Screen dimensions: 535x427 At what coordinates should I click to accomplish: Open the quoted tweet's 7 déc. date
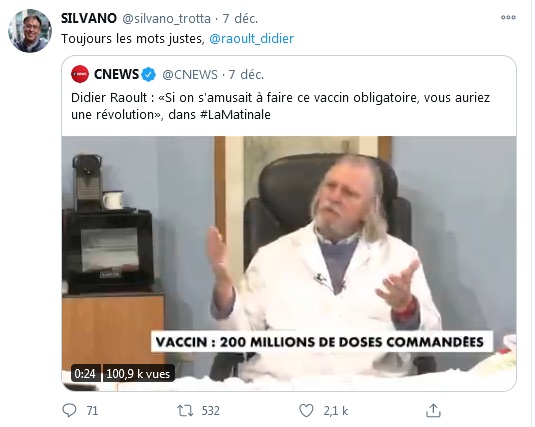(x=246, y=74)
